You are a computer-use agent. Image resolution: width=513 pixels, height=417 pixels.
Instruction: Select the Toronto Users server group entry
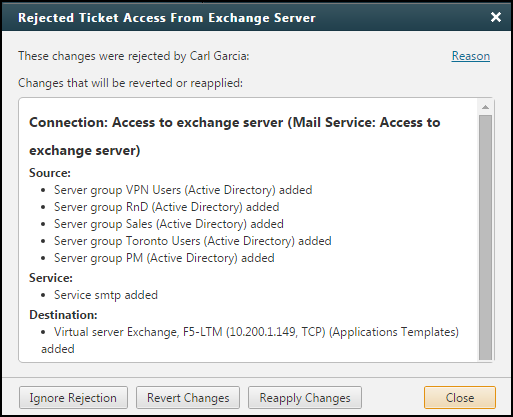coord(193,241)
